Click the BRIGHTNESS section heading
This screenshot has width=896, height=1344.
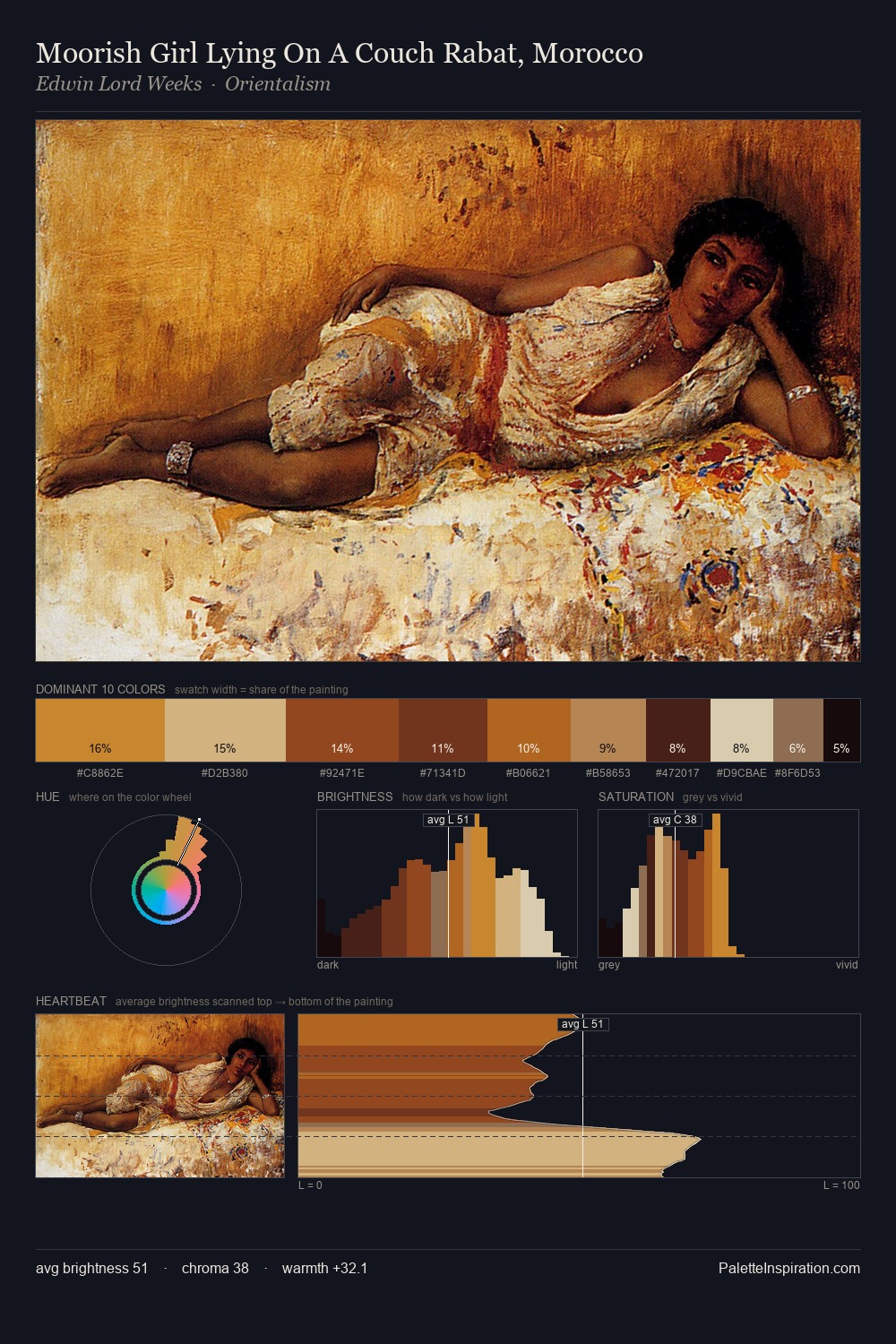(355, 797)
